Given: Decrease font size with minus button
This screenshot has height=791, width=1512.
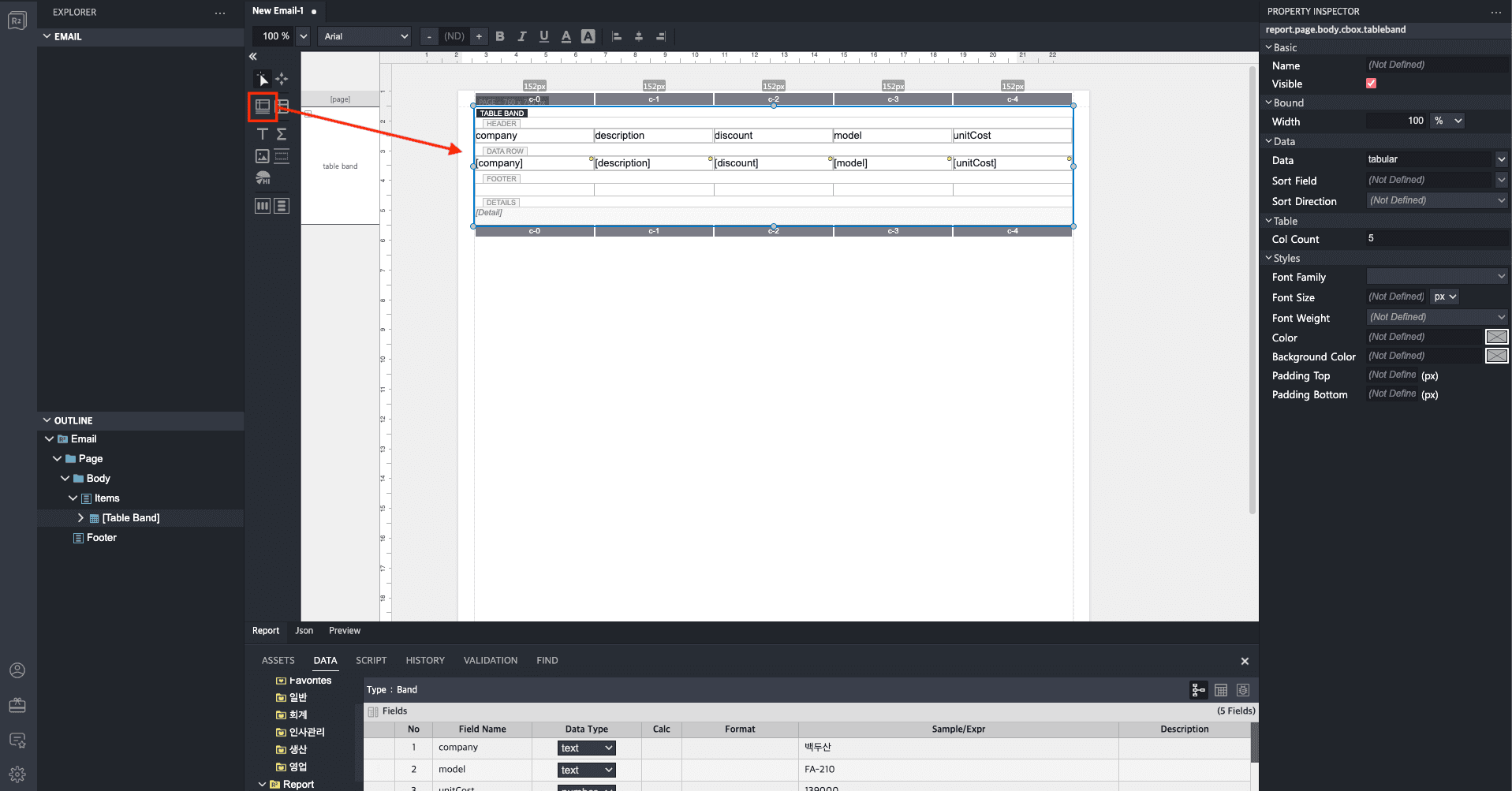Looking at the screenshot, I should click(x=429, y=36).
